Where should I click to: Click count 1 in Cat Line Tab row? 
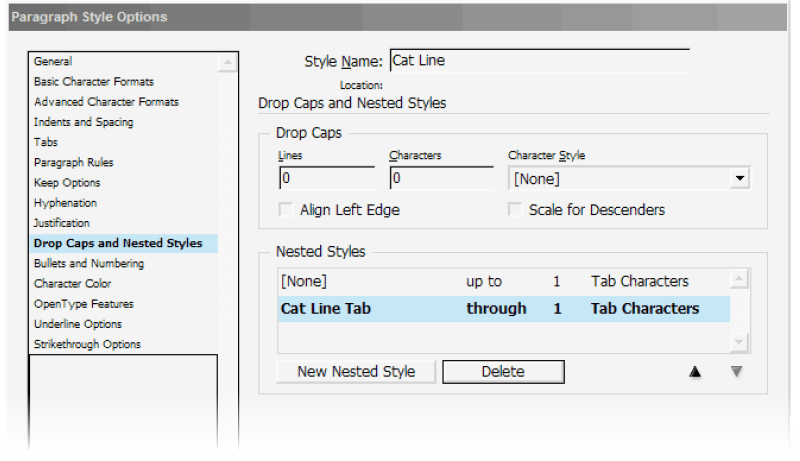[x=557, y=309]
